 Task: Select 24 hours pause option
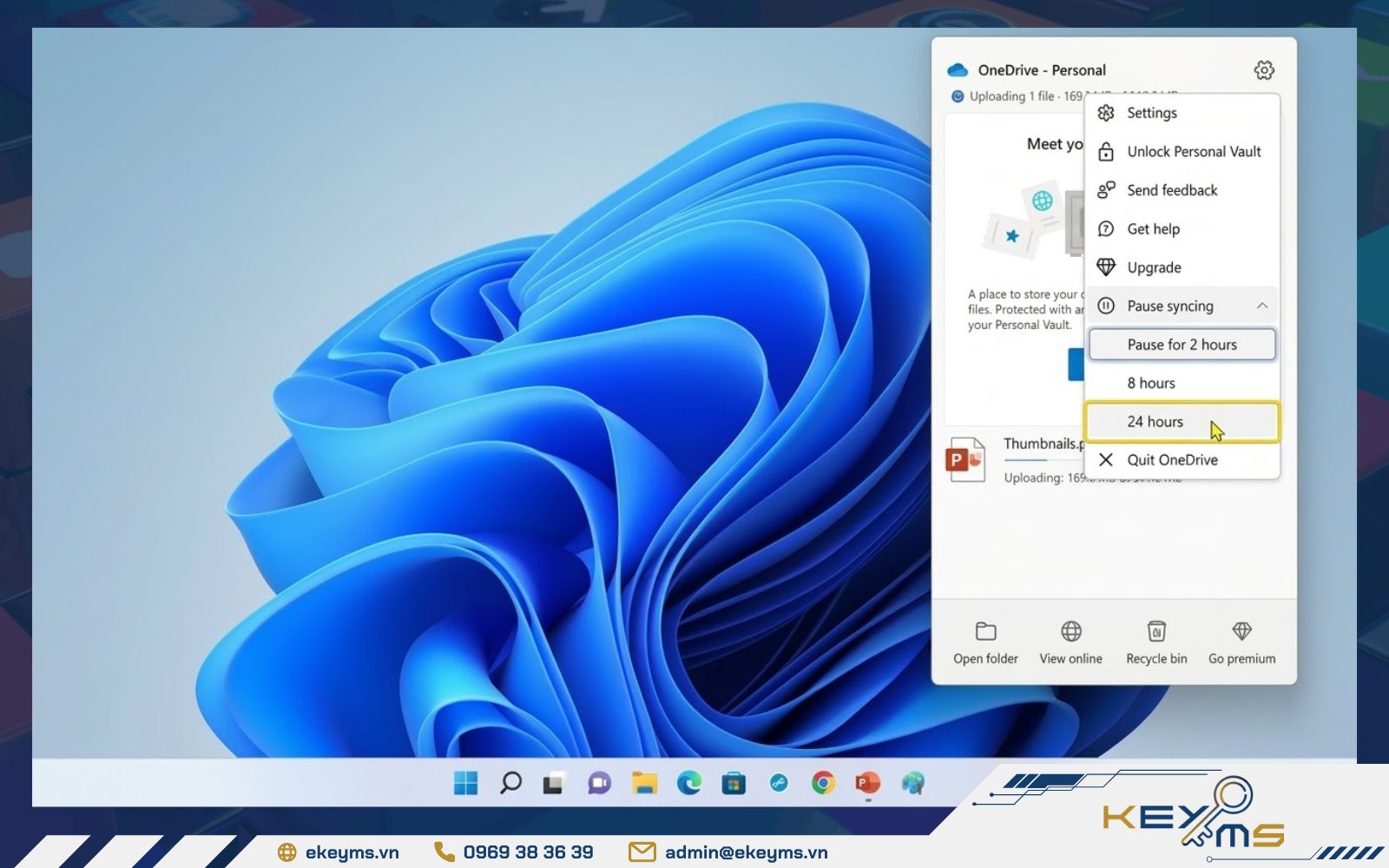1155,422
